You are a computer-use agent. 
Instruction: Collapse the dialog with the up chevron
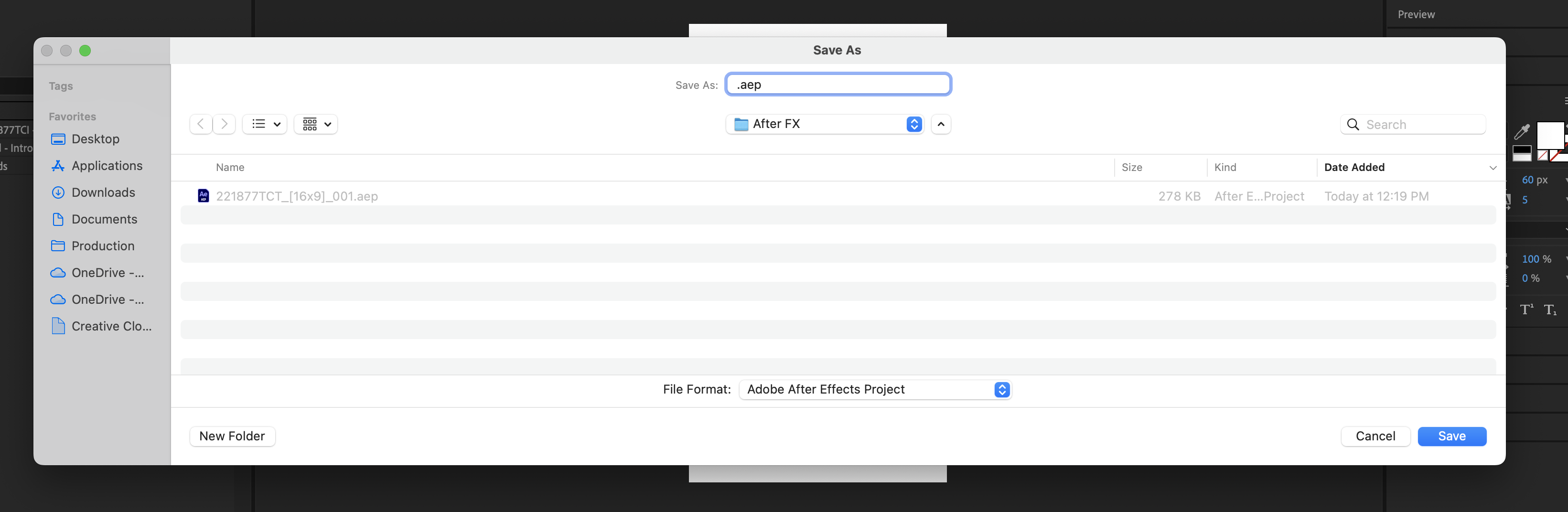point(940,124)
